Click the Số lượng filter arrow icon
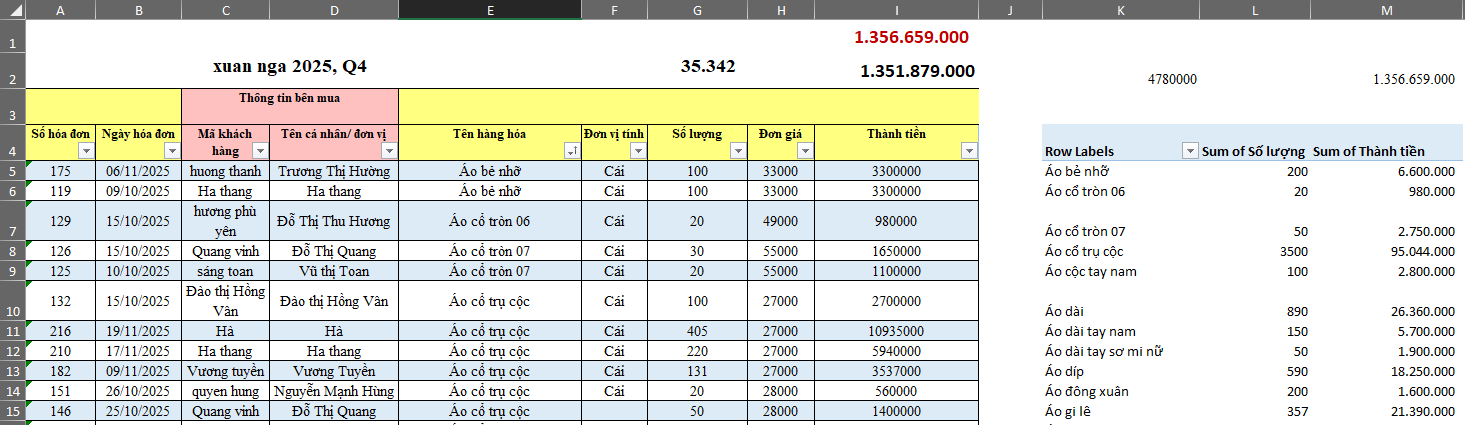 [738, 151]
